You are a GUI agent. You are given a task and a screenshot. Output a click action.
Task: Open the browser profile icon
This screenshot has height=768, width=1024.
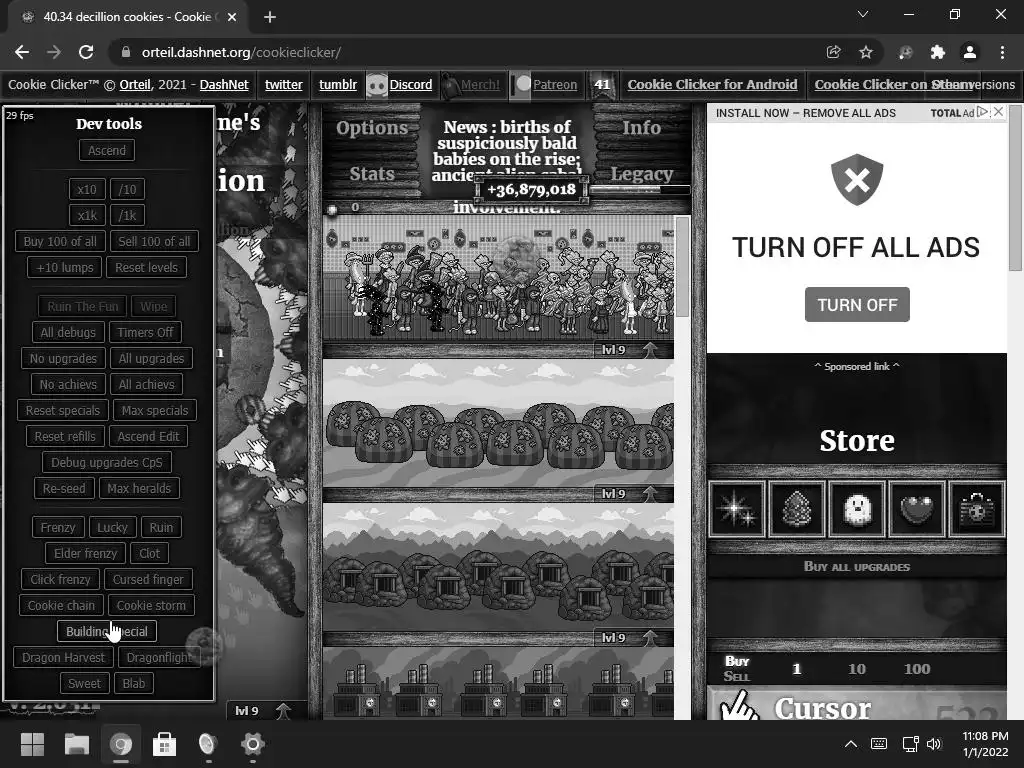tap(970, 52)
